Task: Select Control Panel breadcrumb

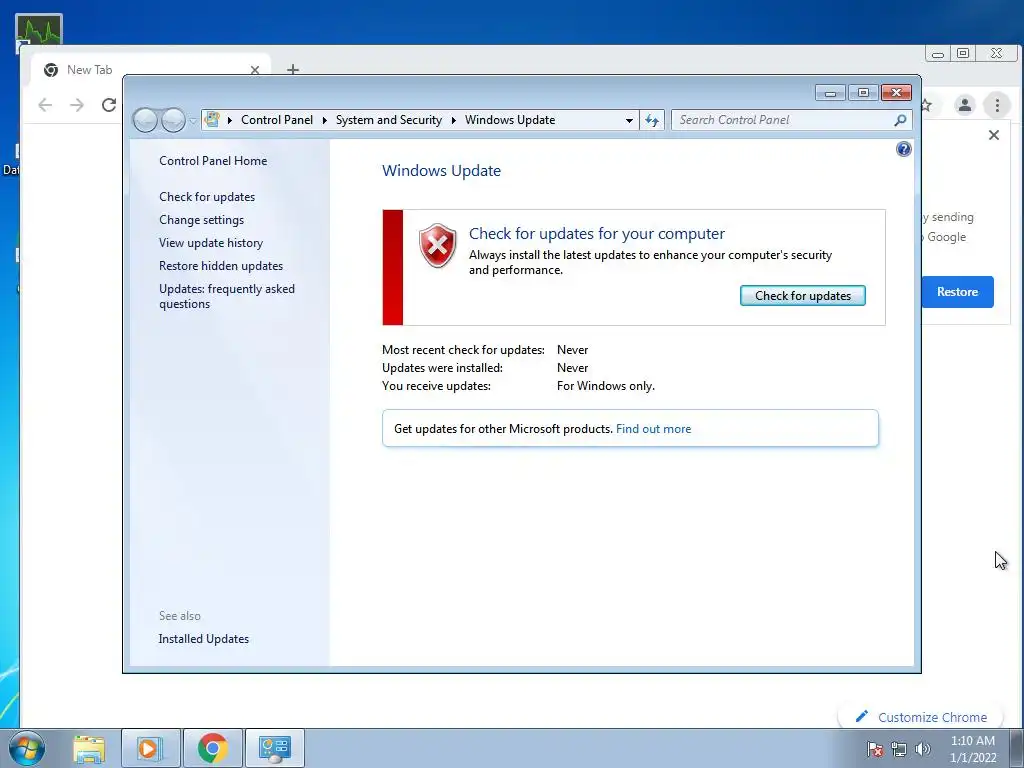Action: coord(277,120)
